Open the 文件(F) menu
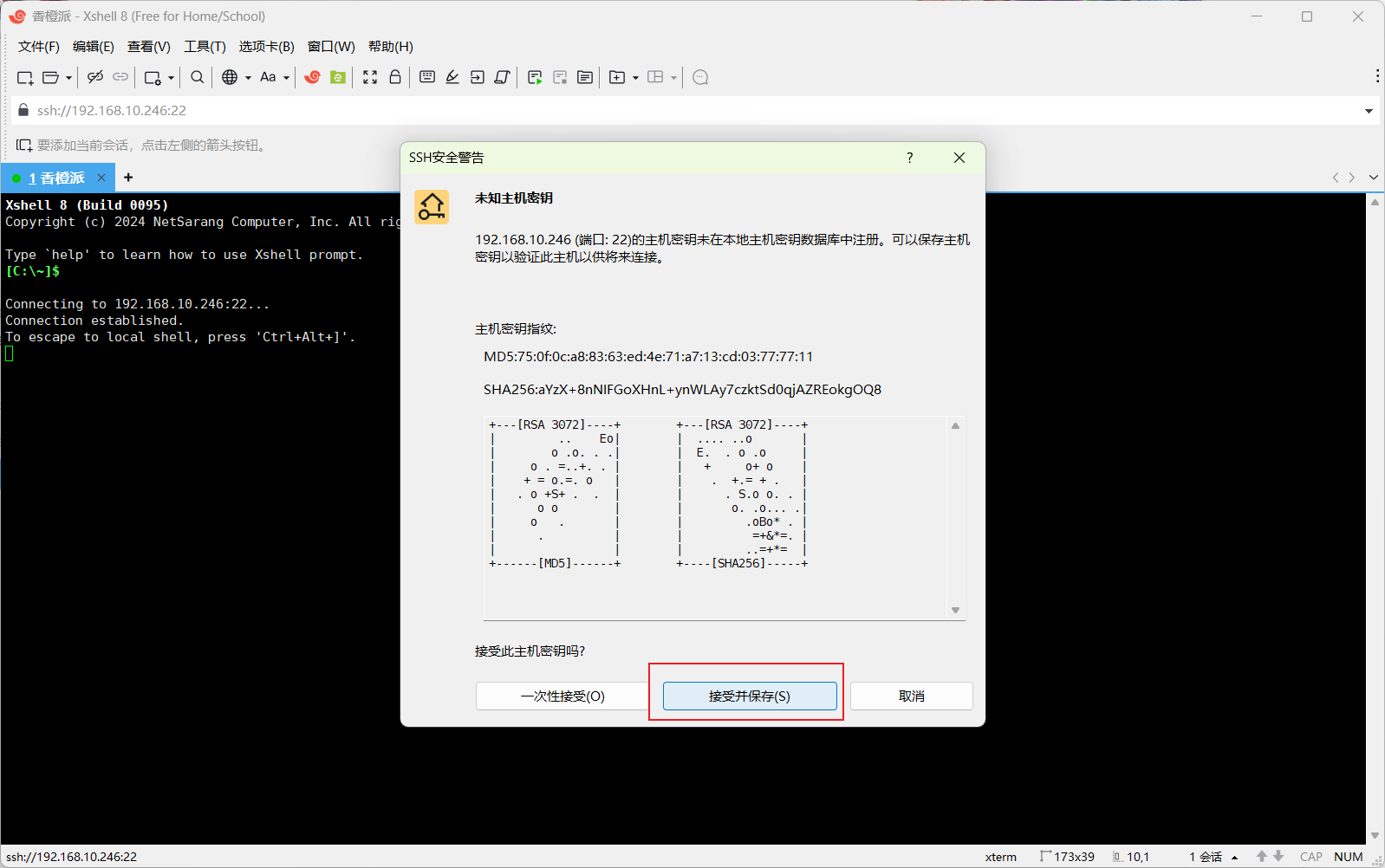 click(x=39, y=47)
